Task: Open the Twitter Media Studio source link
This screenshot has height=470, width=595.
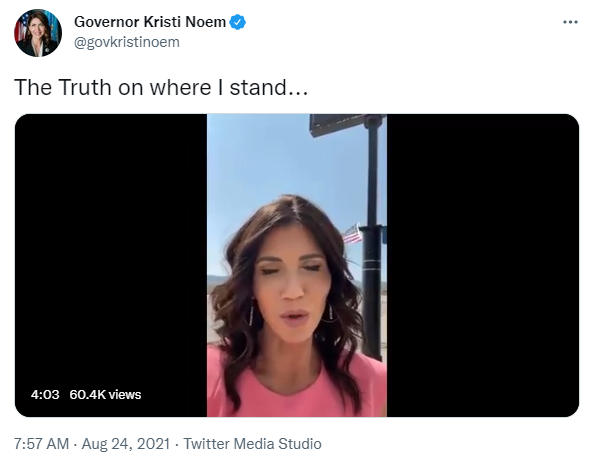Action: click(x=252, y=443)
